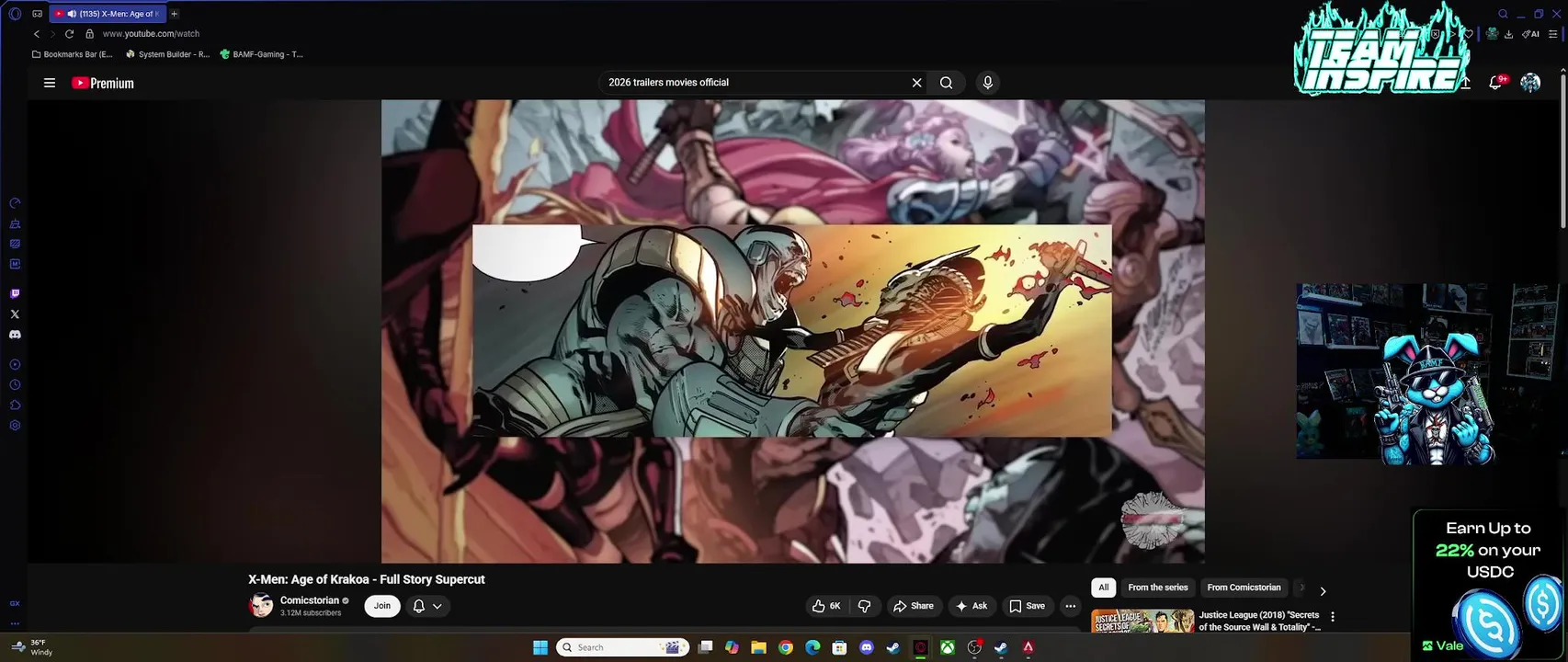Show more filter chips arrow
Viewport: 1568px width, 662px height.
pos(1323,591)
